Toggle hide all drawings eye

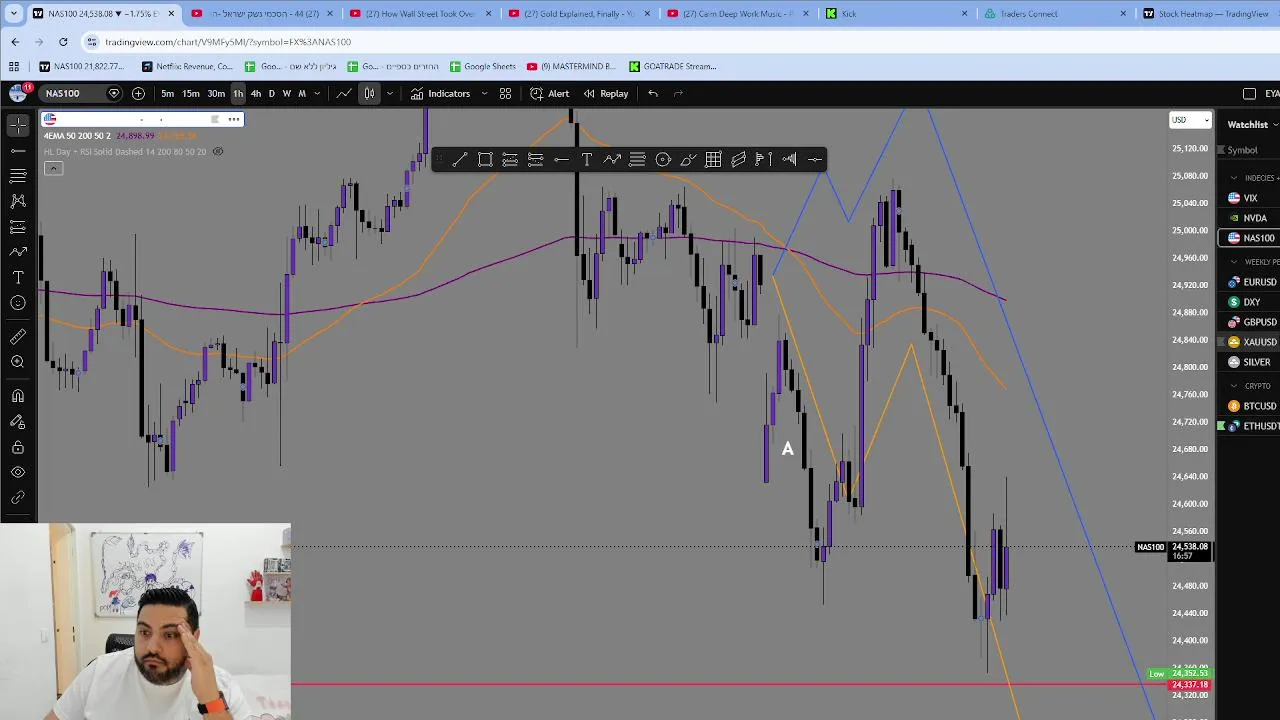(x=18, y=472)
